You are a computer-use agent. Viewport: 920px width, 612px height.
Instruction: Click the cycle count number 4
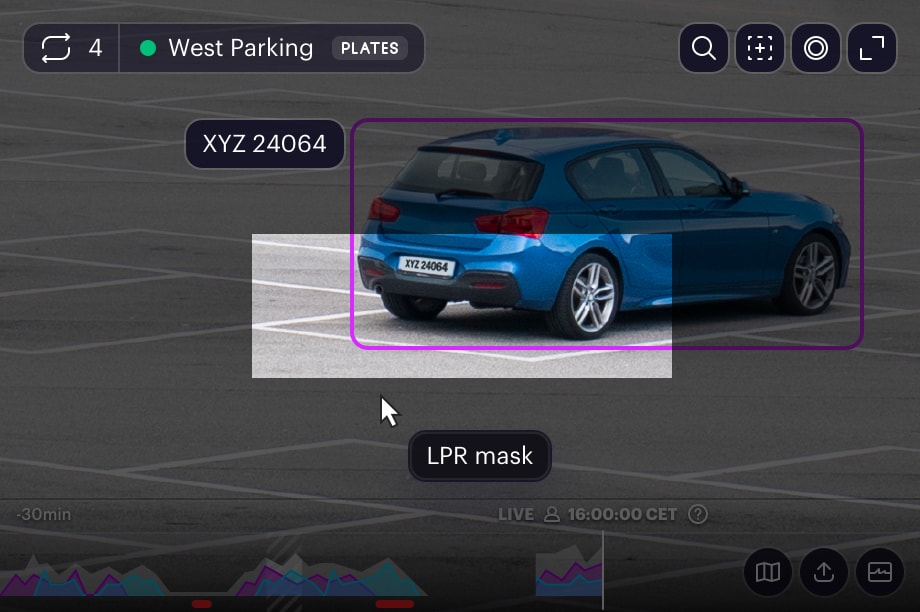pos(95,48)
